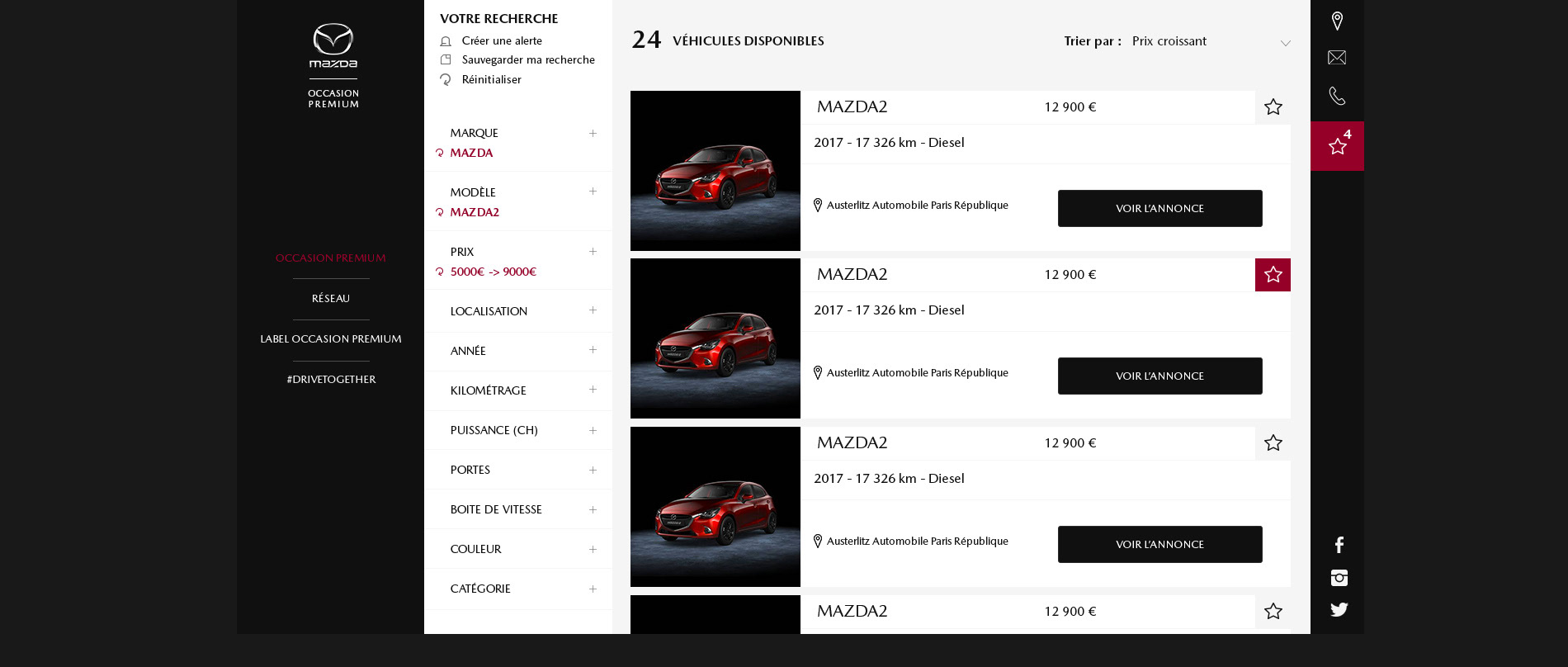Click Réinitialiser link
Screen dimensions: 1568x667
[492, 79]
